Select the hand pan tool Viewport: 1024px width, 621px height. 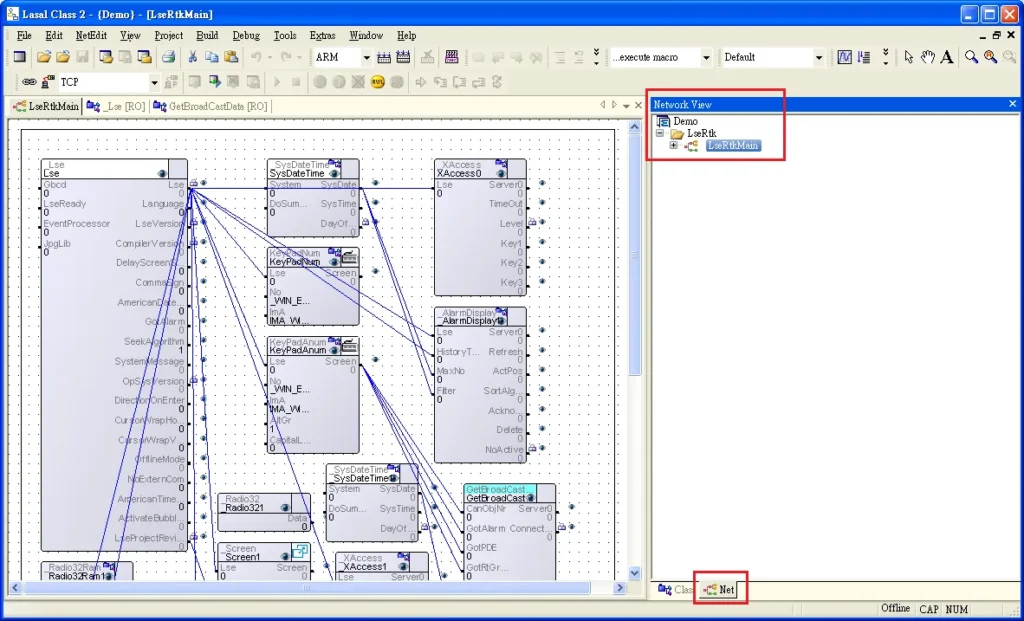tap(927, 57)
